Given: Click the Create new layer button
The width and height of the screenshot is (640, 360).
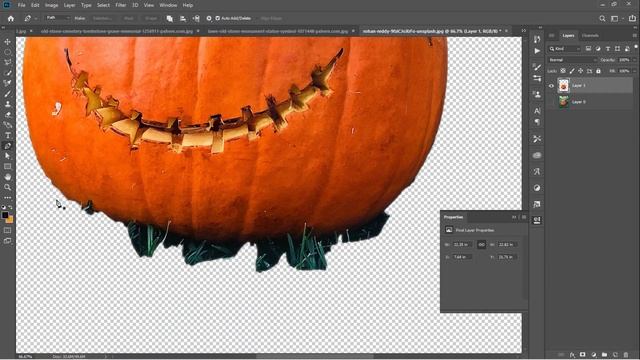Looking at the screenshot, I should [615, 355].
